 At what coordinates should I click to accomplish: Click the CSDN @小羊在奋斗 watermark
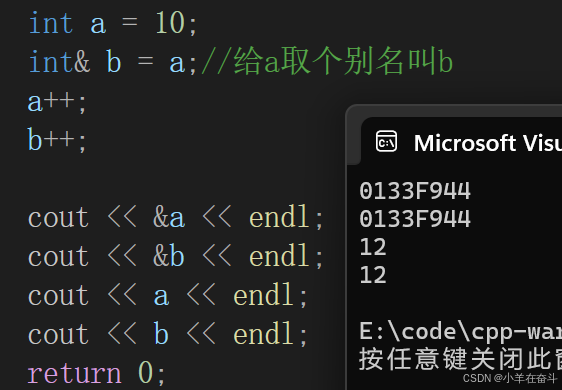click(510, 378)
